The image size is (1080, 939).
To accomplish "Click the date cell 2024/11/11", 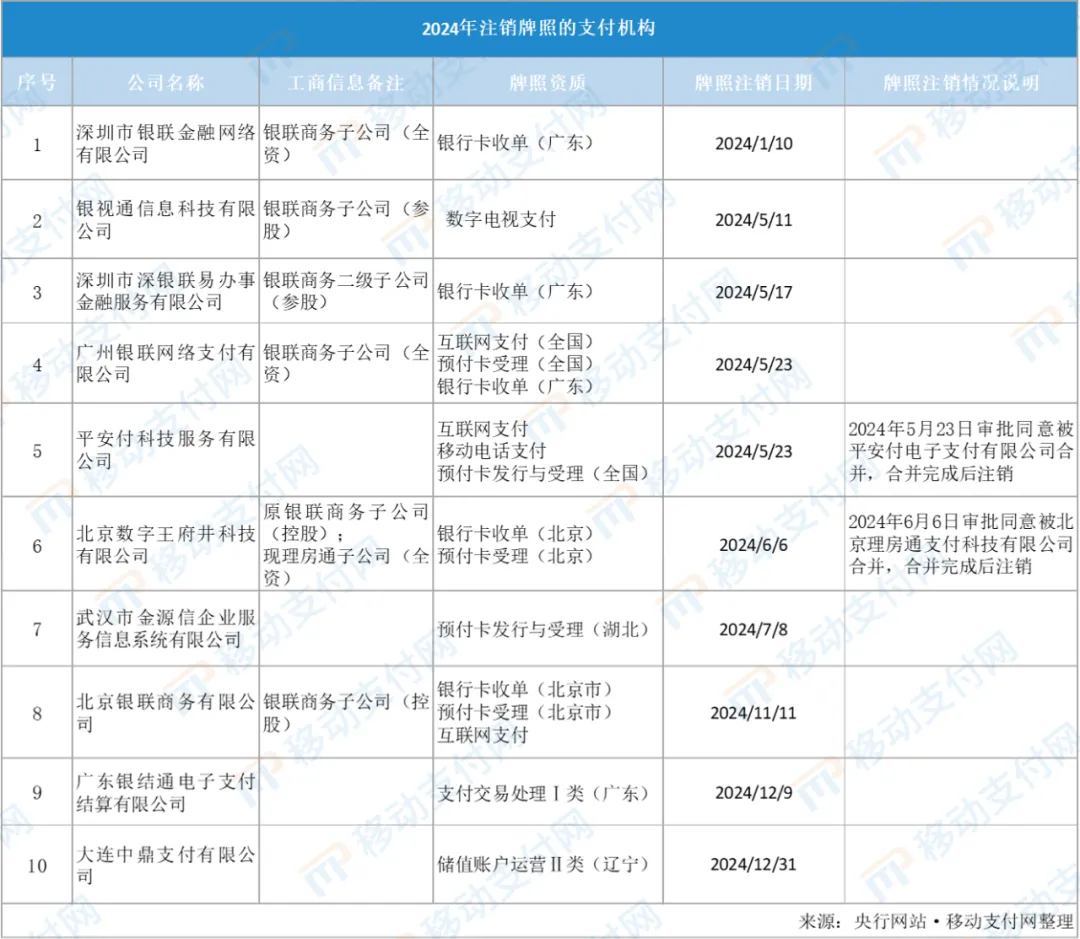I will pos(754,712).
